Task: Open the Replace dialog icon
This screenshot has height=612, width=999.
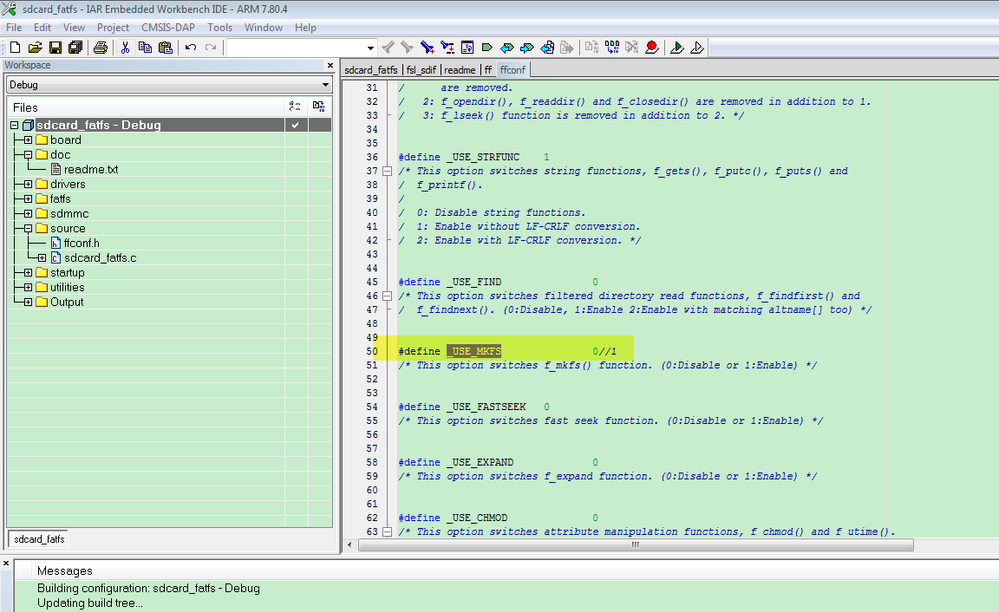Action: [447, 48]
